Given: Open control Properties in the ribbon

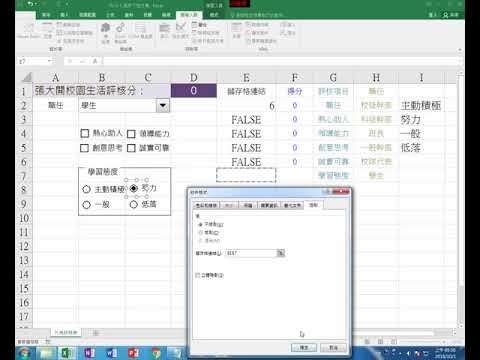Looking at the screenshot, I should [x=199, y=25].
